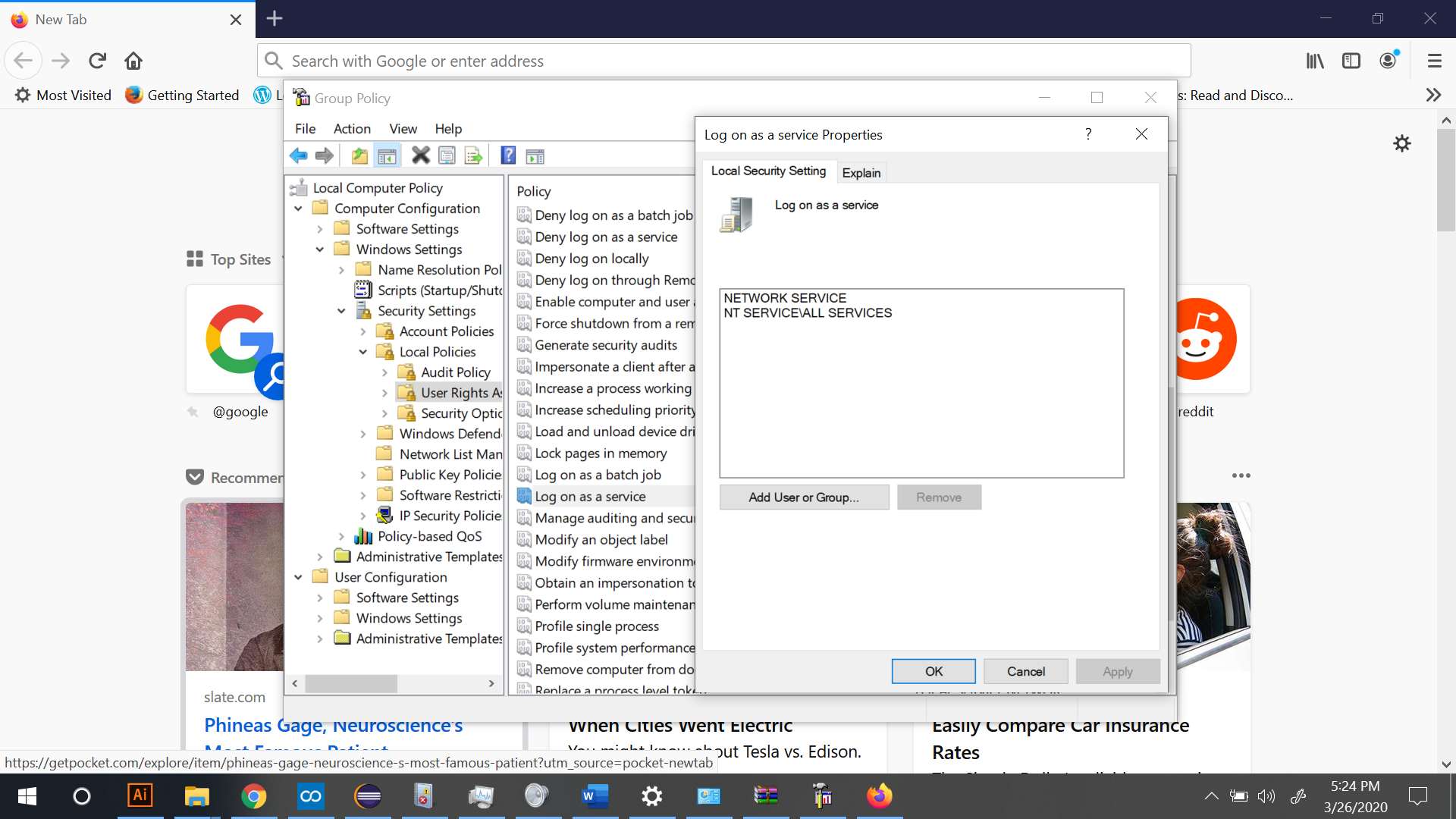The width and height of the screenshot is (1456, 819).
Task: Toggle Show/Hide Action Pane toolbar icon
Action: coord(535,156)
